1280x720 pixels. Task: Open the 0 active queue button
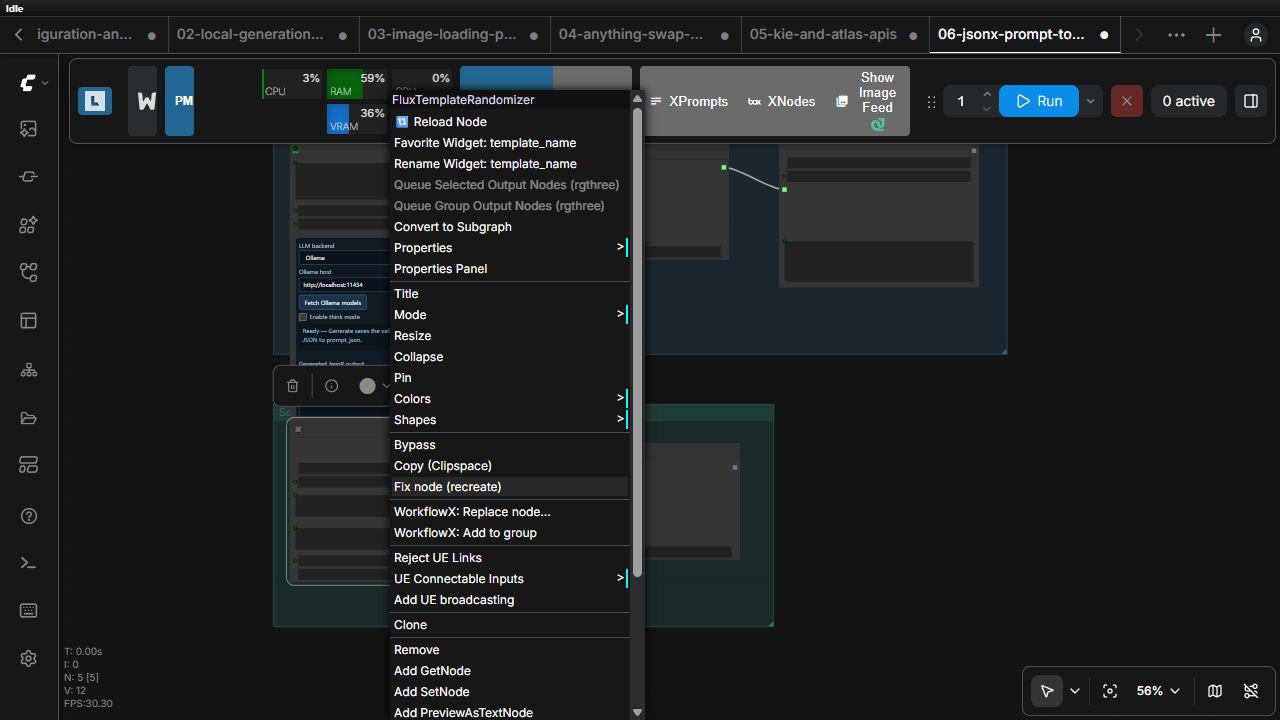tap(1188, 101)
